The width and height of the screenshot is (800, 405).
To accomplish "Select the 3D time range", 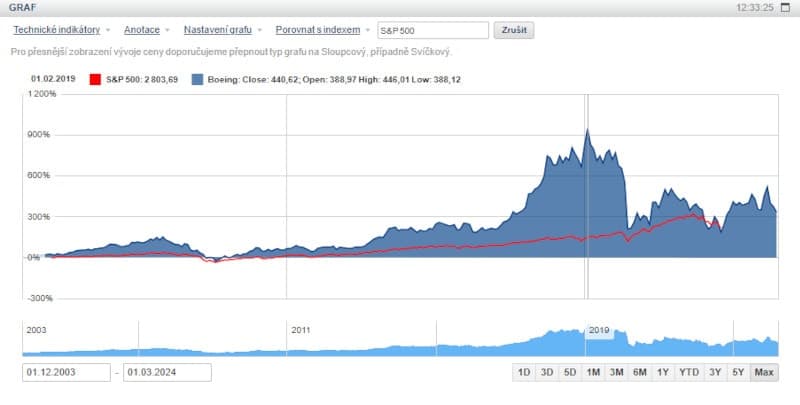I will click(x=547, y=372).
